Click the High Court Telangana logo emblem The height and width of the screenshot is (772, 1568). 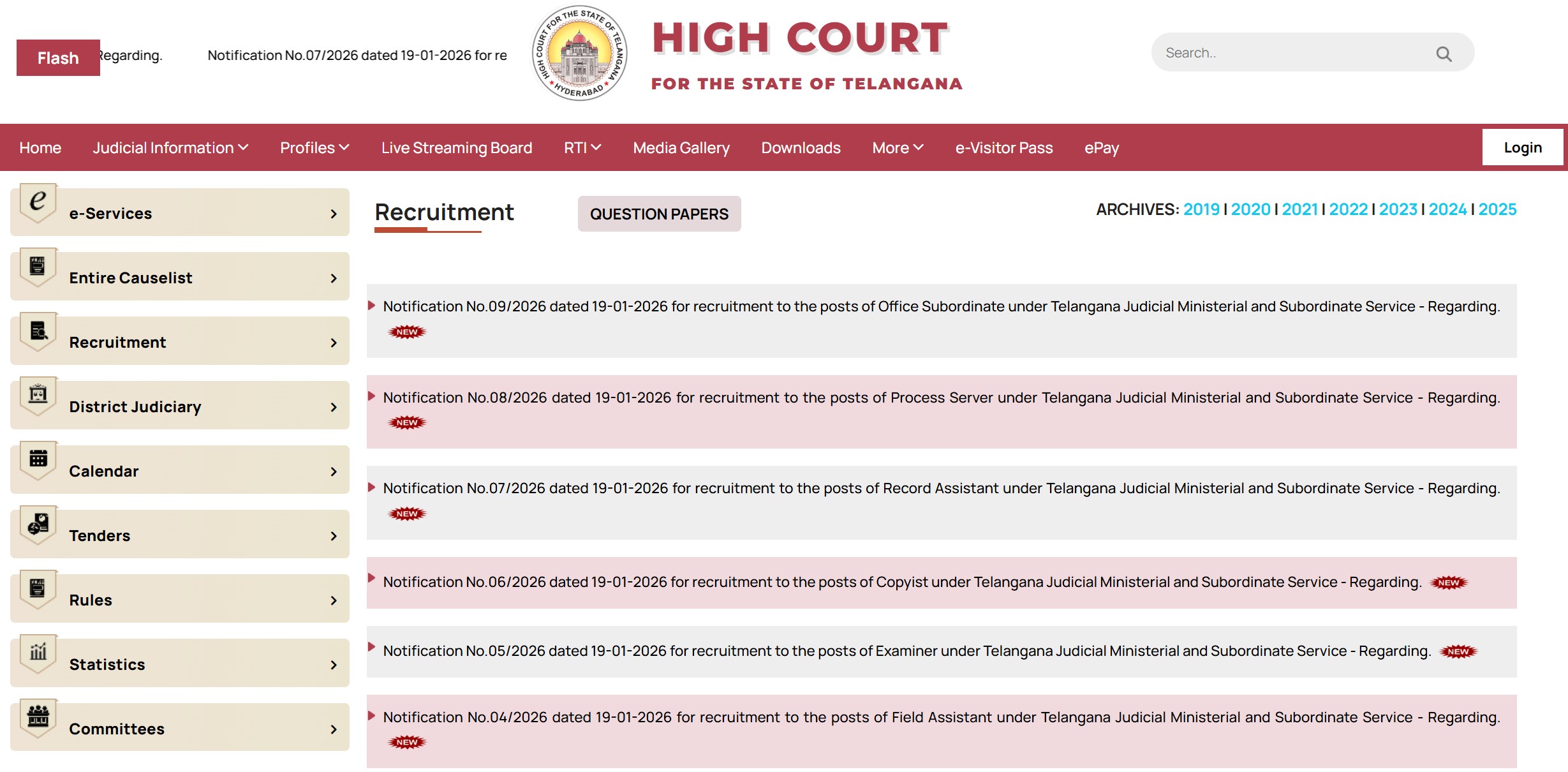[x=579, y=53]
